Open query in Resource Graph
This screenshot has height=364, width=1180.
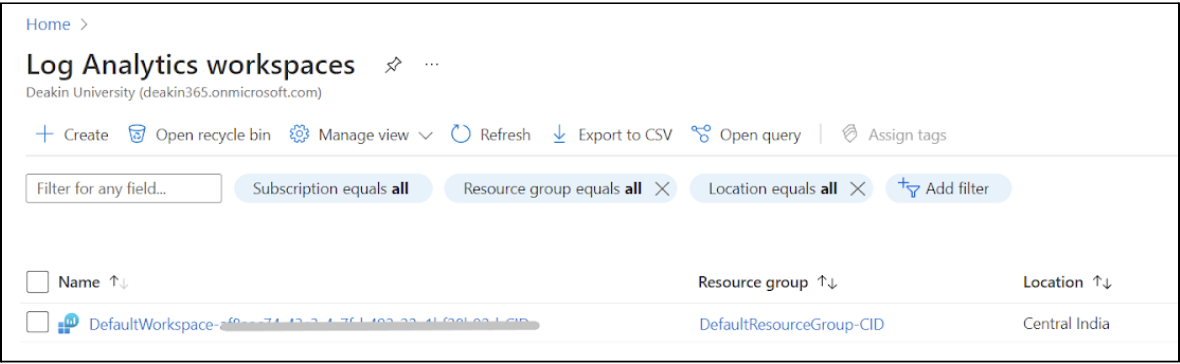[747, 135]
